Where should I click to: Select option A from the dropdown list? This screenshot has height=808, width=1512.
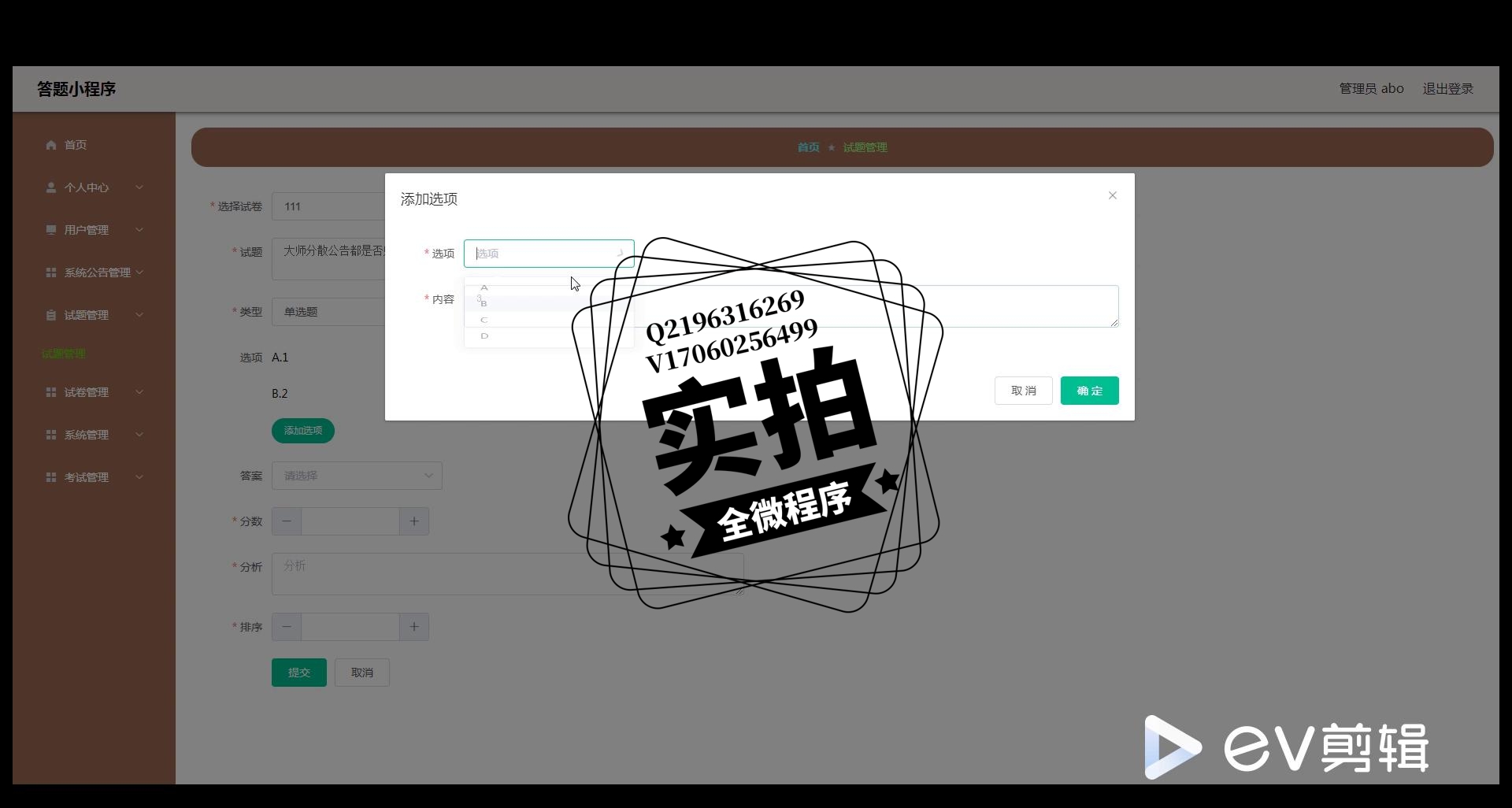(x=549, y=287)
